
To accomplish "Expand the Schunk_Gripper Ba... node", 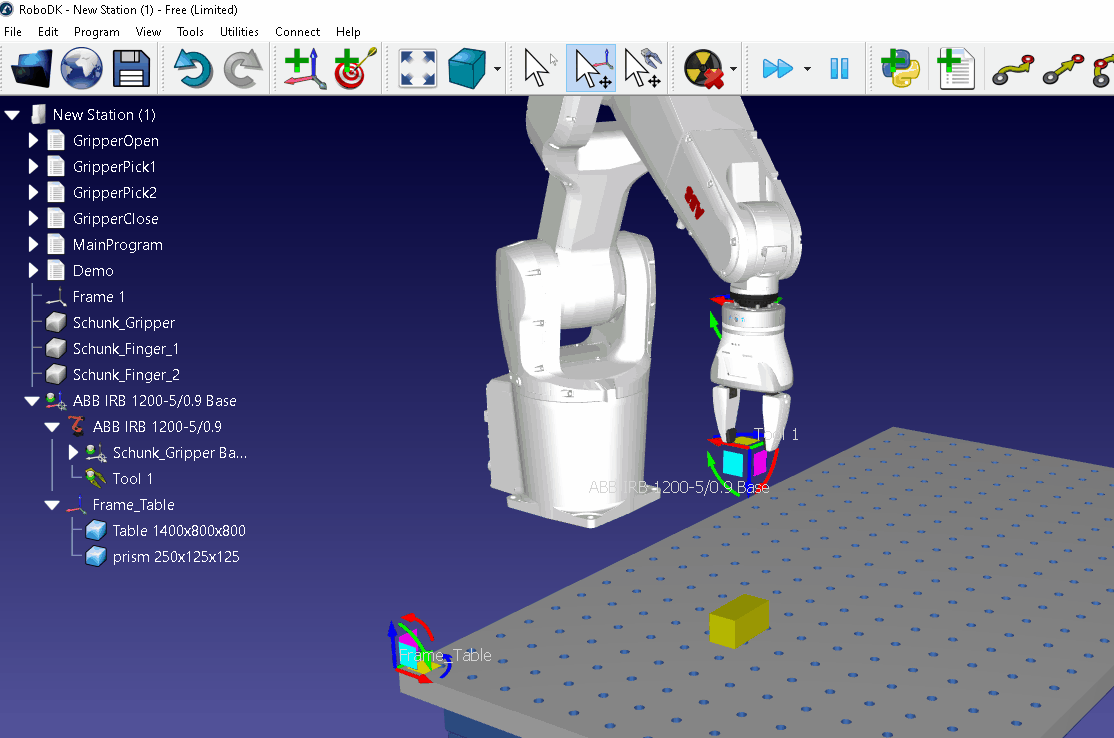I will [72, 452].
